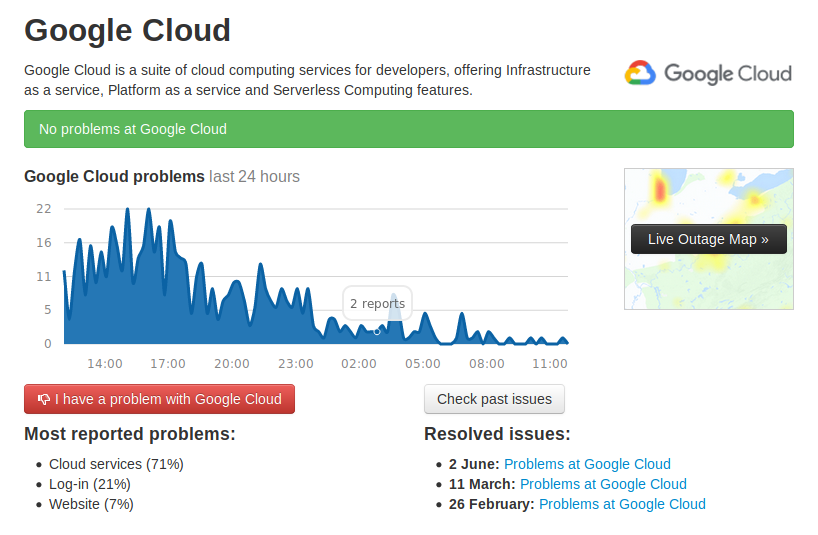Image resolution: width=818 pixels, height=535 pixels.
Task: Click the 'Resolved issues:' heading
Action: [x=497, y=434]
